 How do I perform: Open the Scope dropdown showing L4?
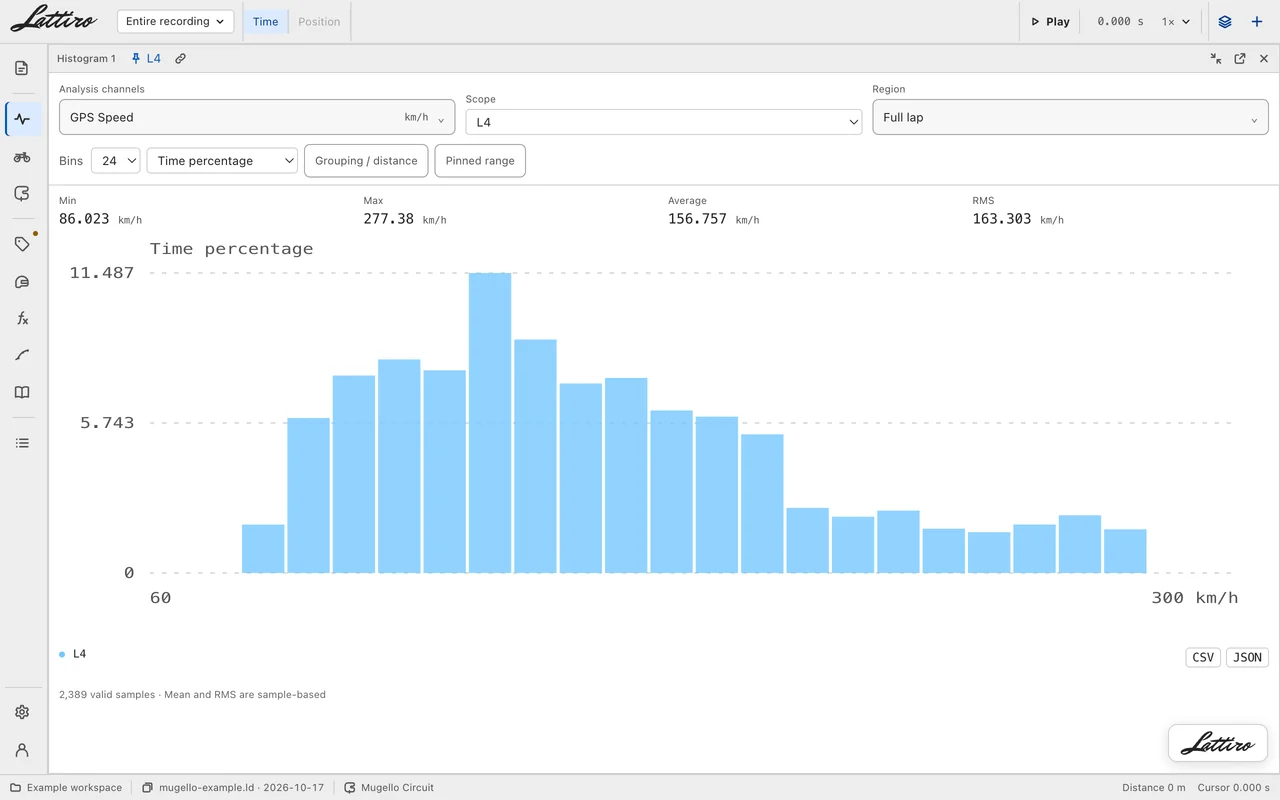point(664,122)
